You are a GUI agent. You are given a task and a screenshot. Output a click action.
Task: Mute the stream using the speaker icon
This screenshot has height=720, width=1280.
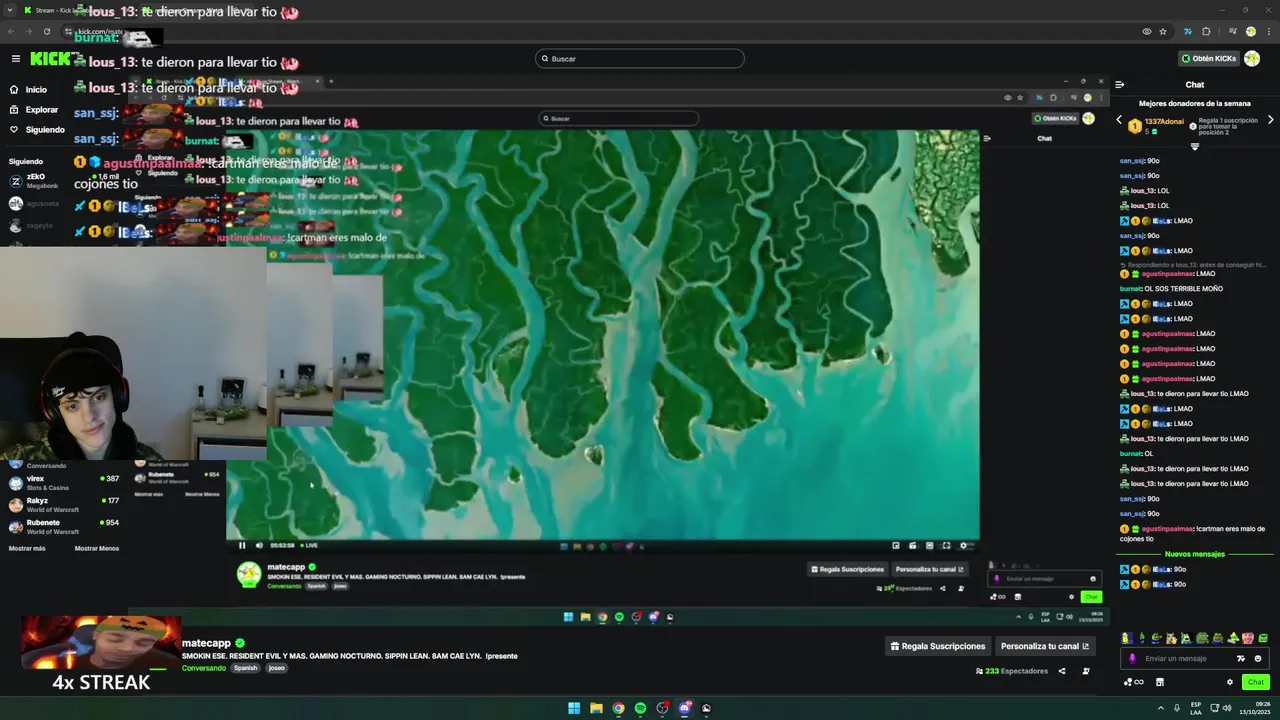coord(259,545)
